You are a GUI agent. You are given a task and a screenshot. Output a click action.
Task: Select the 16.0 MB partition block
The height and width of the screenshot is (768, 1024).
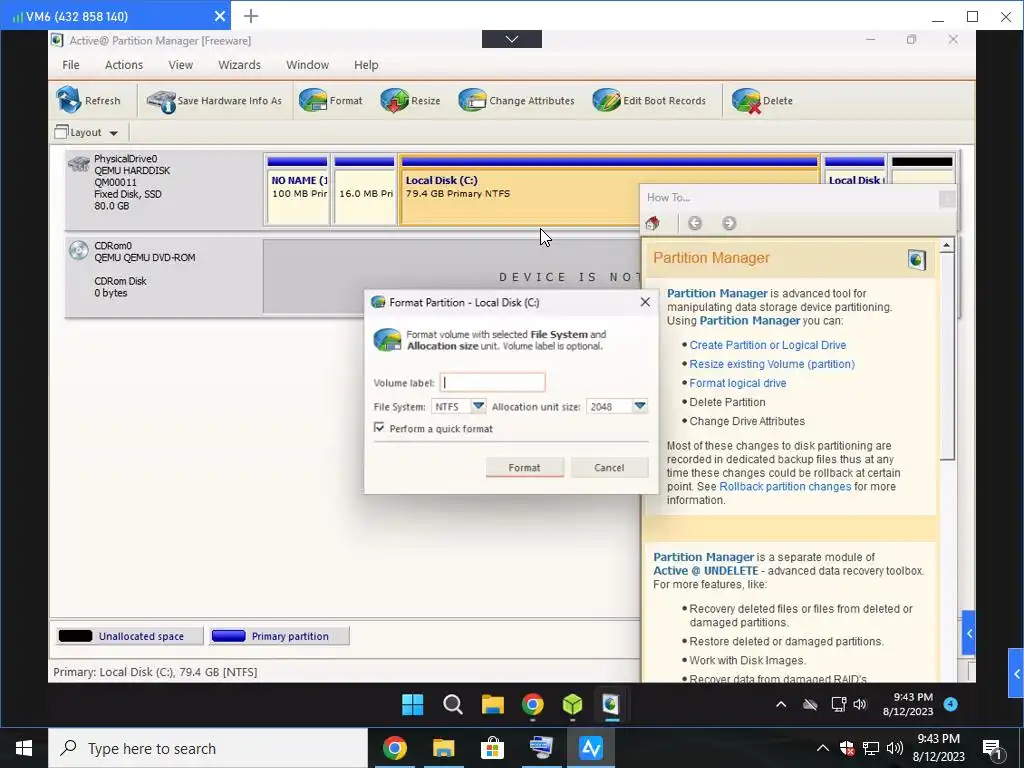click(x=364, y=189)
